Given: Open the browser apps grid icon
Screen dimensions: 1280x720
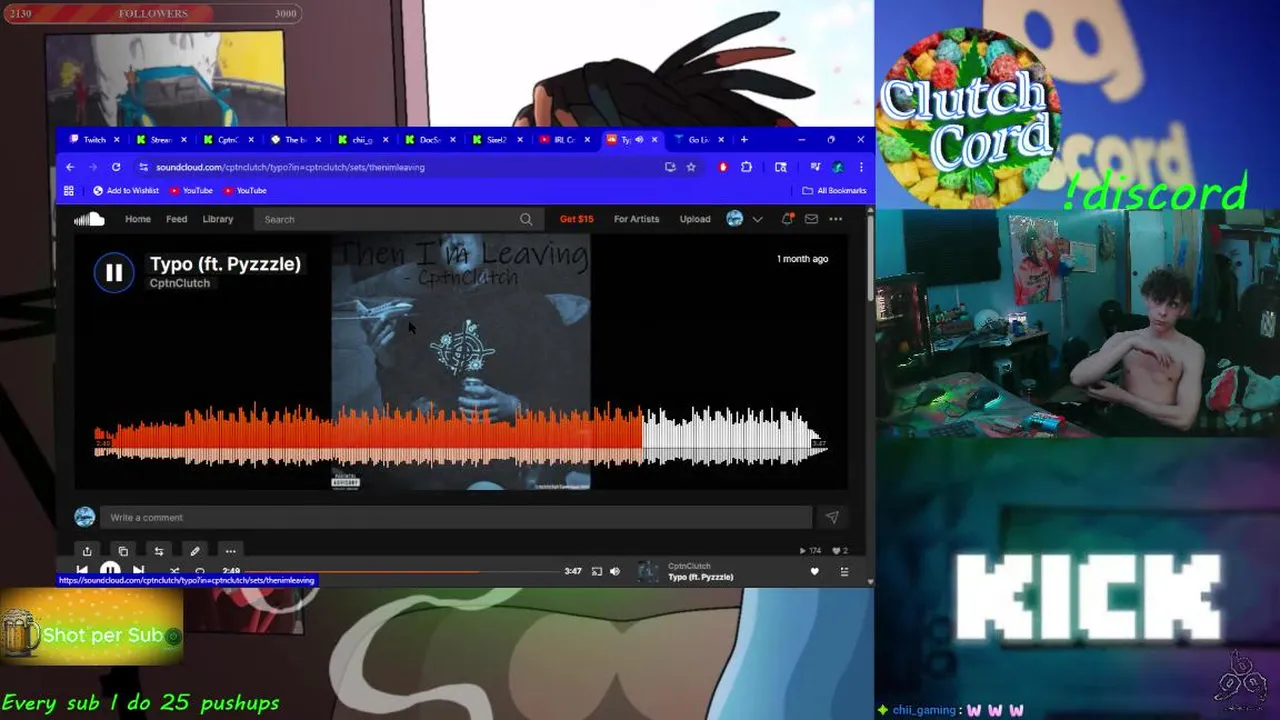Looking at the screenshot, I should (69, 190).
